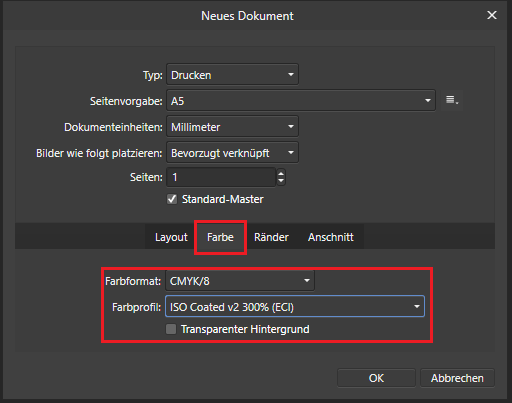512x403 pixels.
Task: Select the Farbe tab
Action: pyautogui.click(x=220, y=237)
